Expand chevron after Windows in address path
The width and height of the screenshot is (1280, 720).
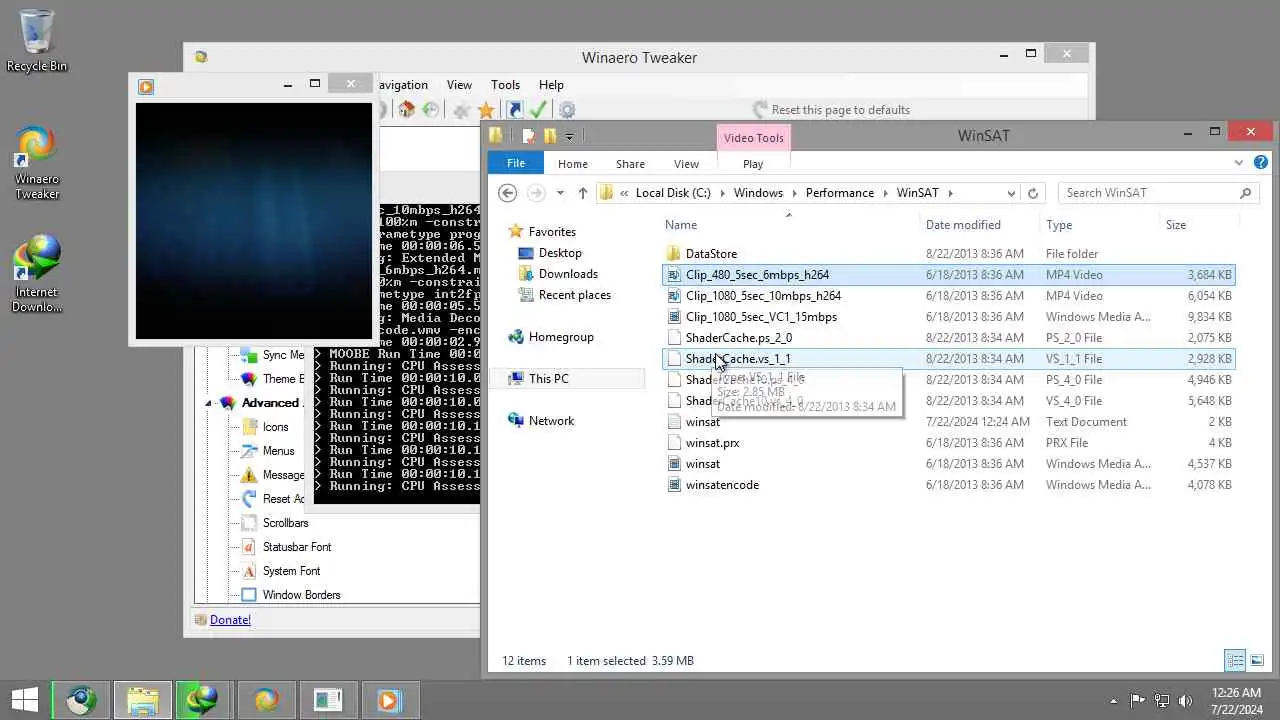794,193
